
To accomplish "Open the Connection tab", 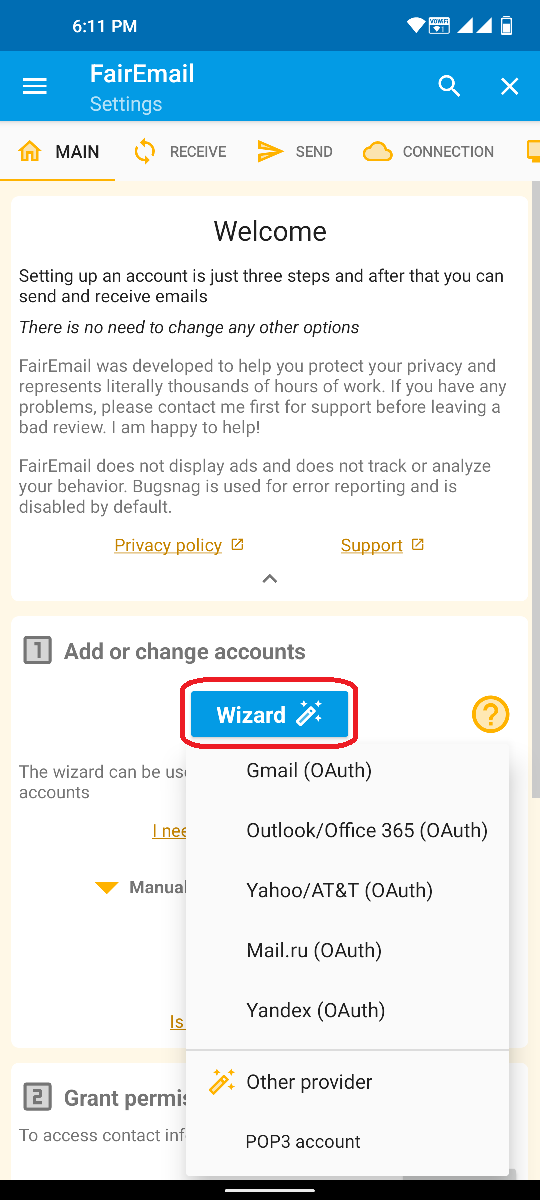I will tap(428, 152).
